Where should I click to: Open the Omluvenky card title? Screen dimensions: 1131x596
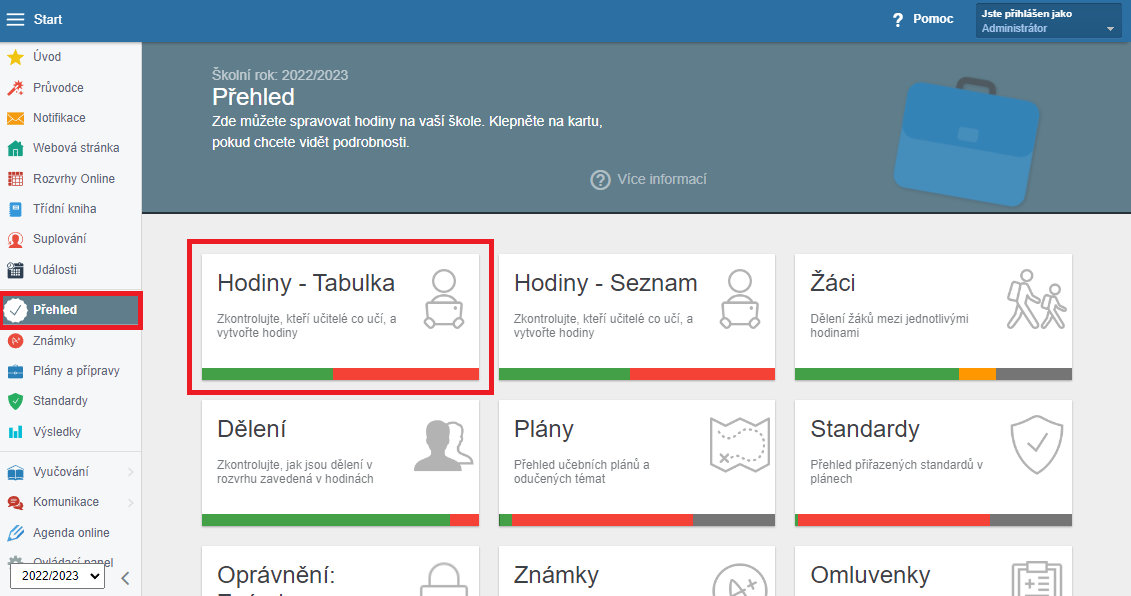coord(870,576)
